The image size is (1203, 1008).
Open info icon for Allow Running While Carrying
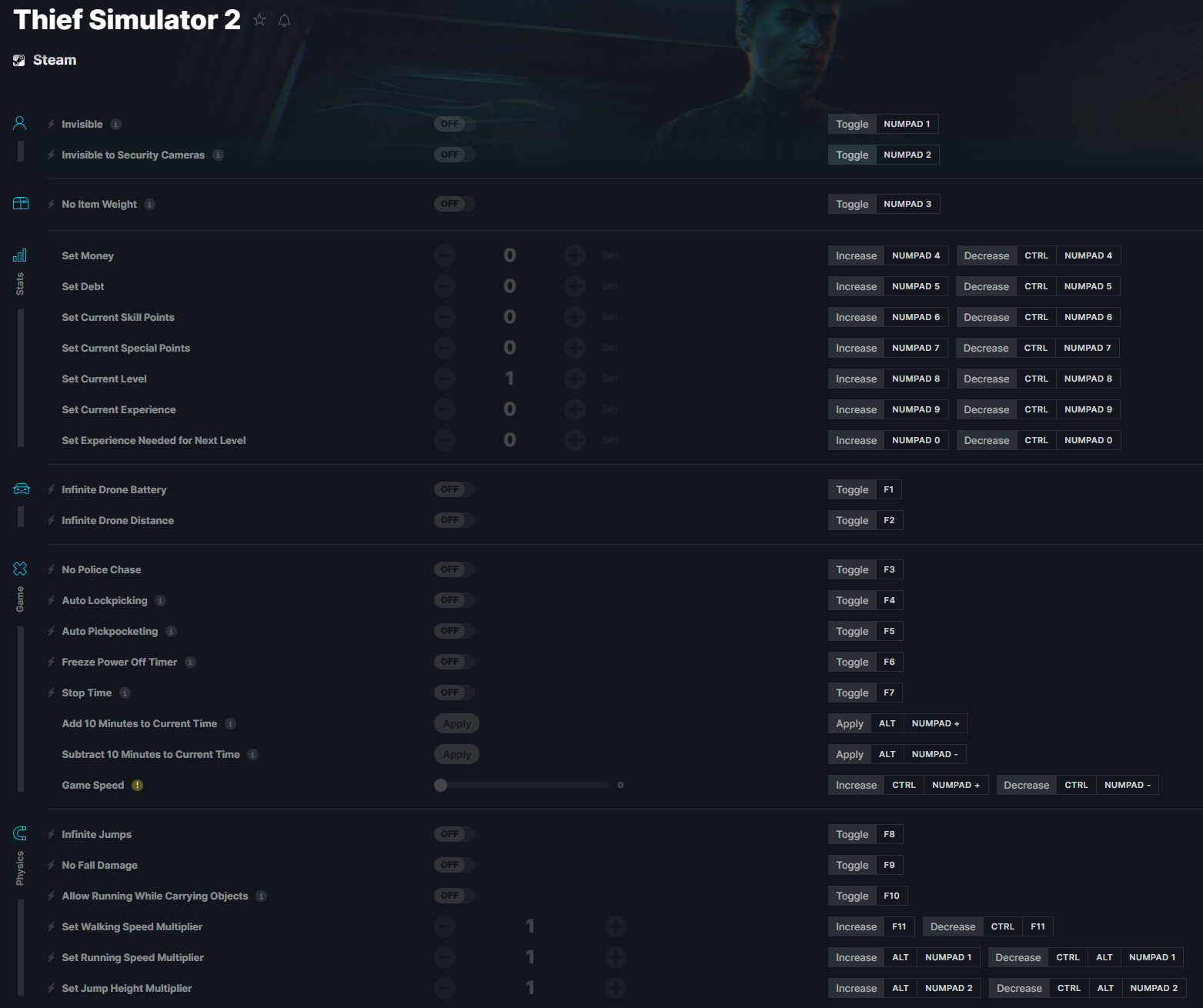click(x=261, y=896)
